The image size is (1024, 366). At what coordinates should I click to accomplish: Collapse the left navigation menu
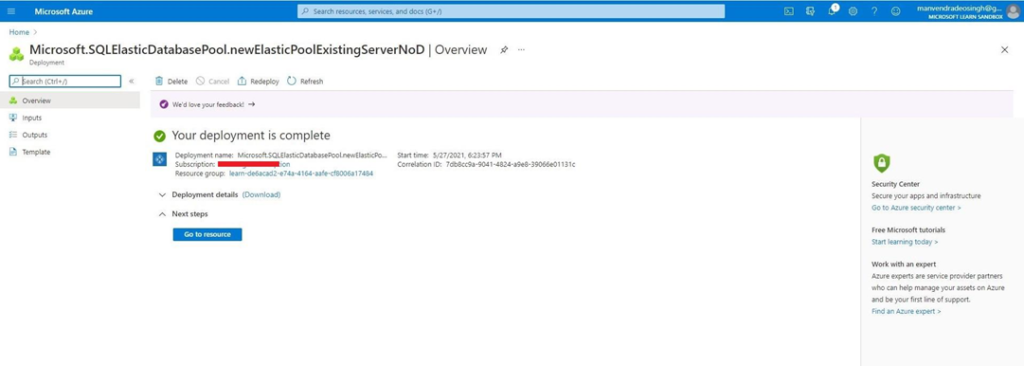131,81
